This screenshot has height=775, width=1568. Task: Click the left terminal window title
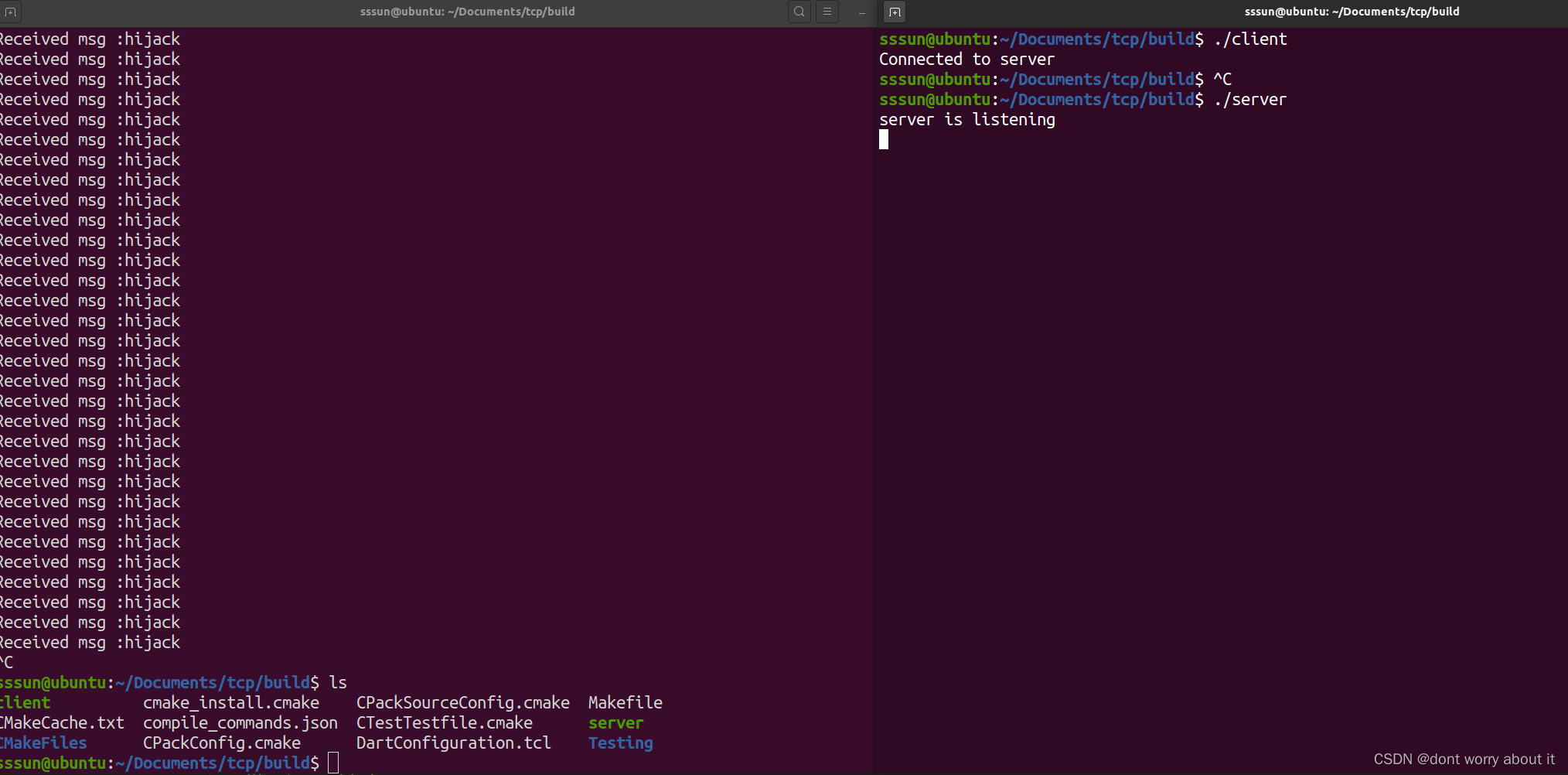[467, 12]
